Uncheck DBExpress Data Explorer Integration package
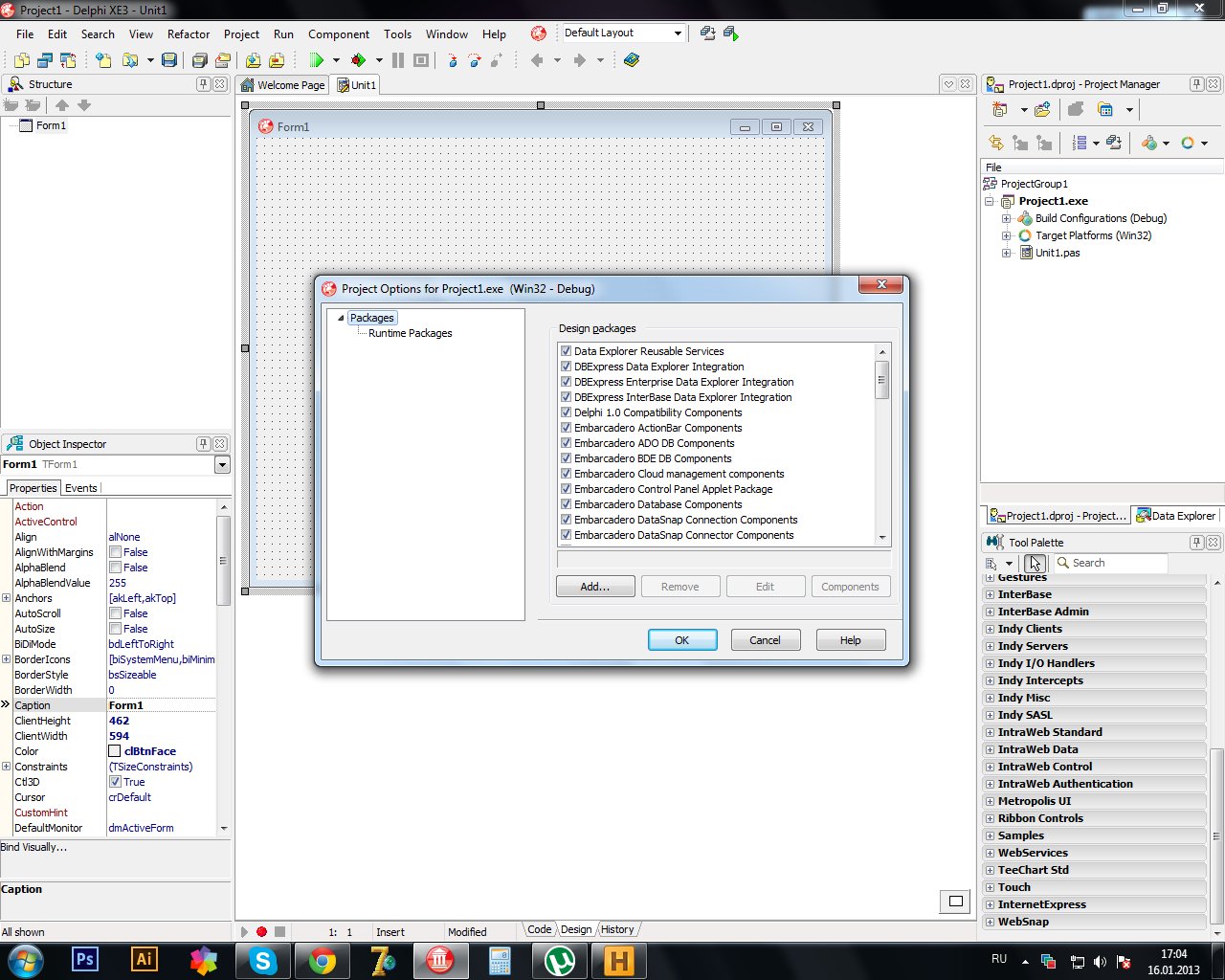This screenshot has width=1225, height=980. point(566,367)
